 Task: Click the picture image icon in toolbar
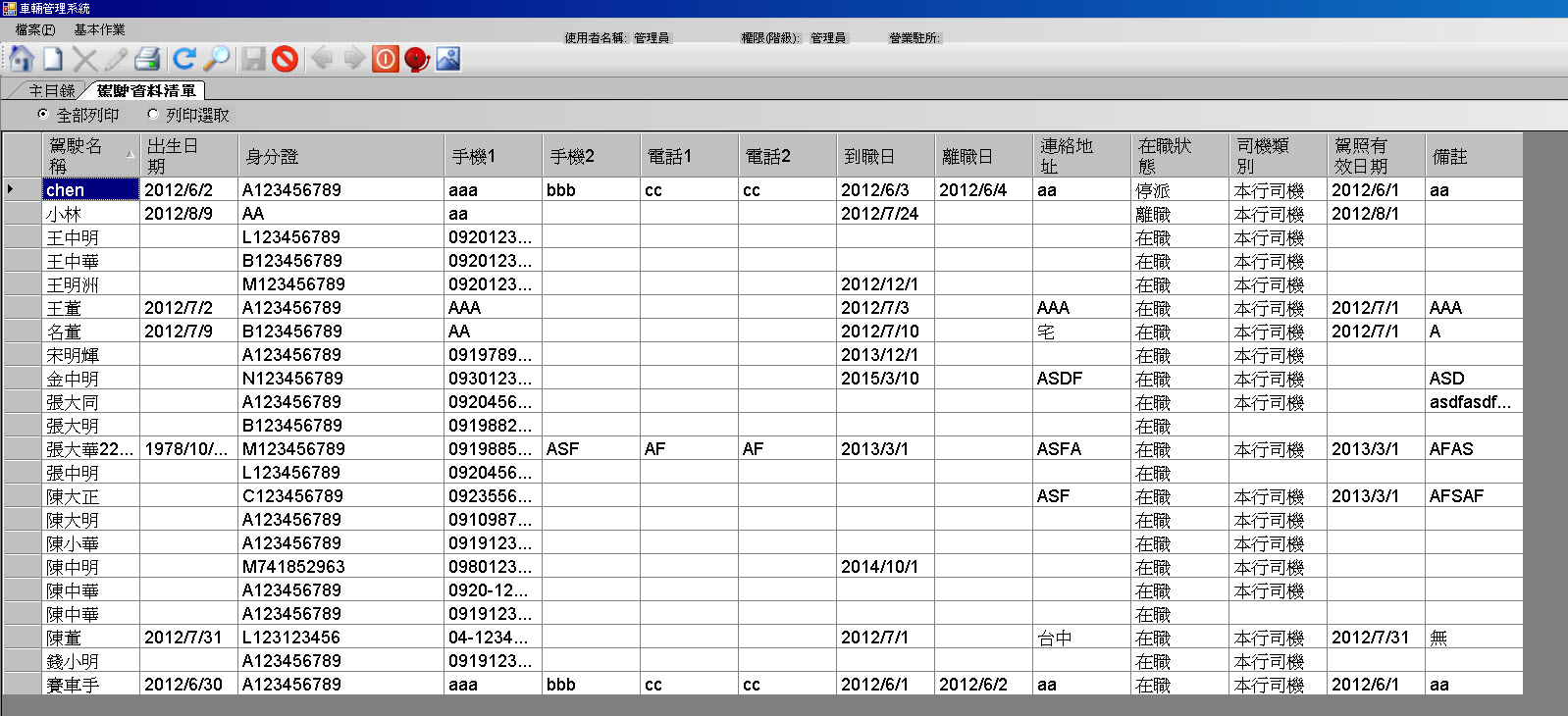[x=448, y=59]
